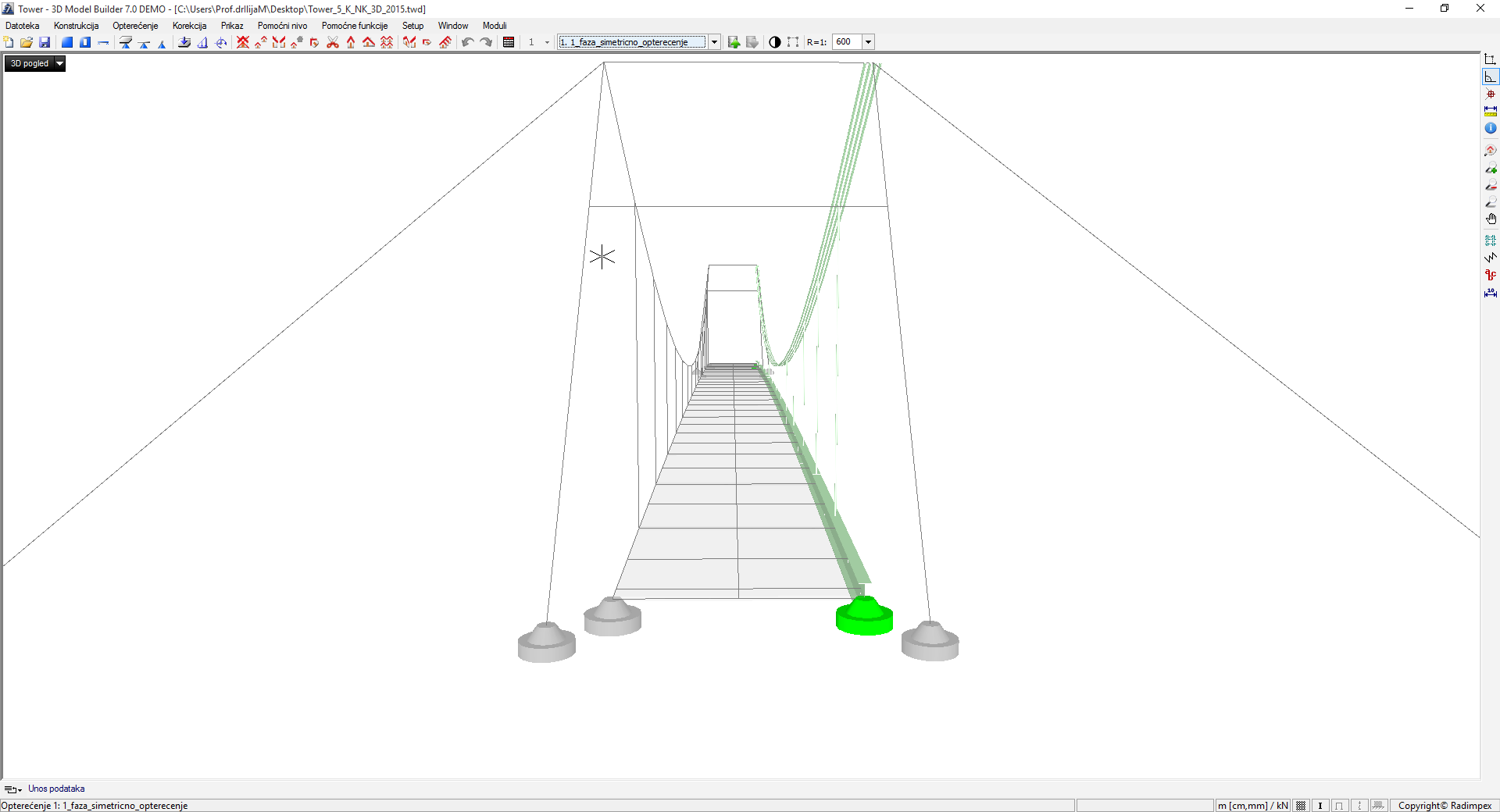Click the Save file toolbar icon
This screenshot has height=812, width=1500.
tap(45, 42)
